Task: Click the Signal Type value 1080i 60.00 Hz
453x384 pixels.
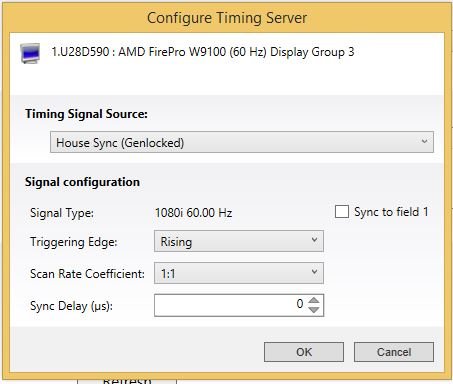Action: 194,213
